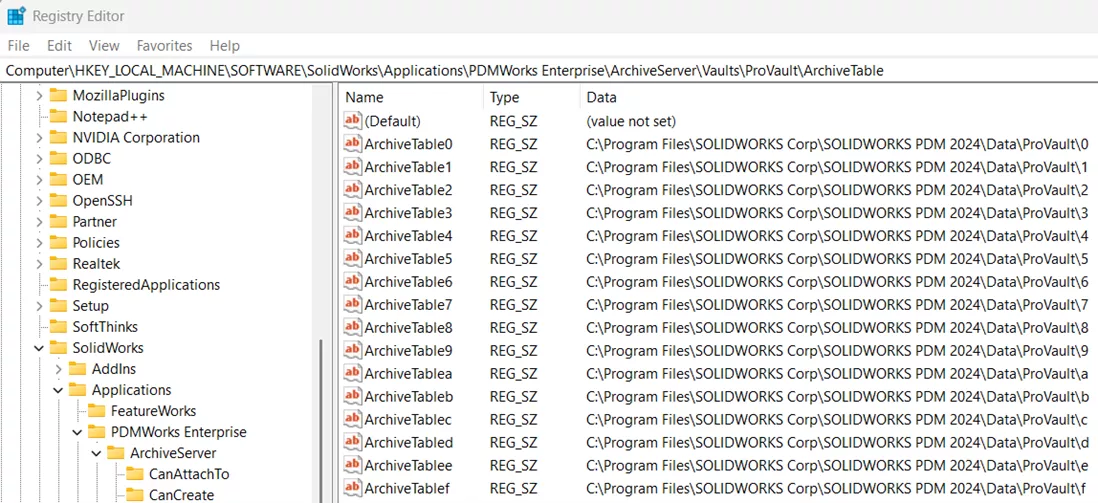Screen dimensions: 1098x503
Task: Click the string icon of ArchiveTable2
Action: [x=353, y=190]
